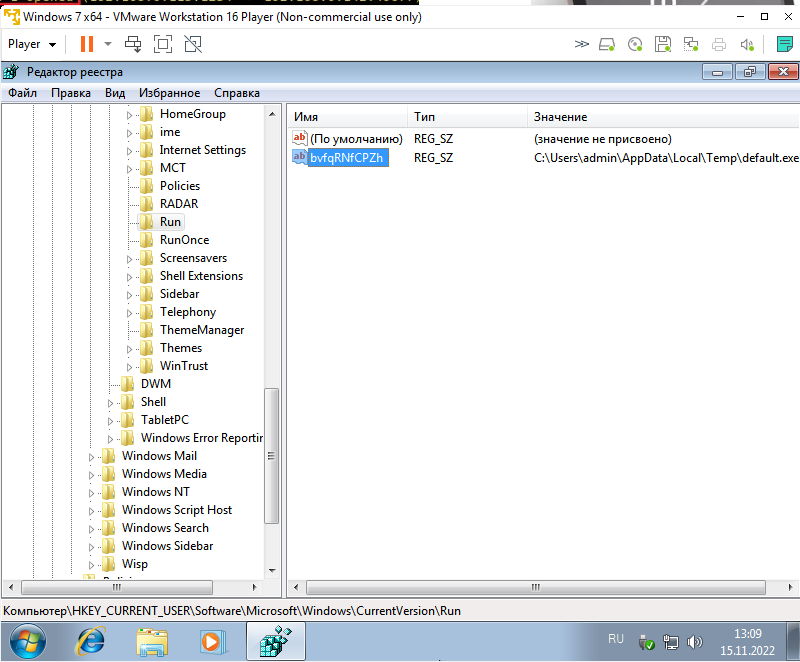800x662 pixels.
Task: Click the network adapter icon
Action: tap(691, 44)
